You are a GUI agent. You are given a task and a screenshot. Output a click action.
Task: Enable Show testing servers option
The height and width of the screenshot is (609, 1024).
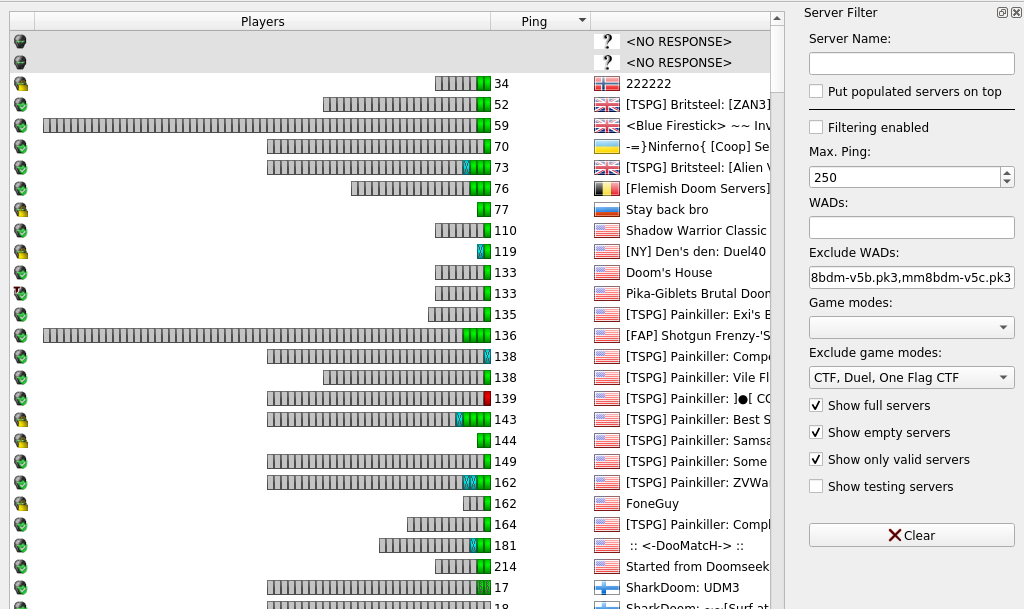(x=816, y=487)
